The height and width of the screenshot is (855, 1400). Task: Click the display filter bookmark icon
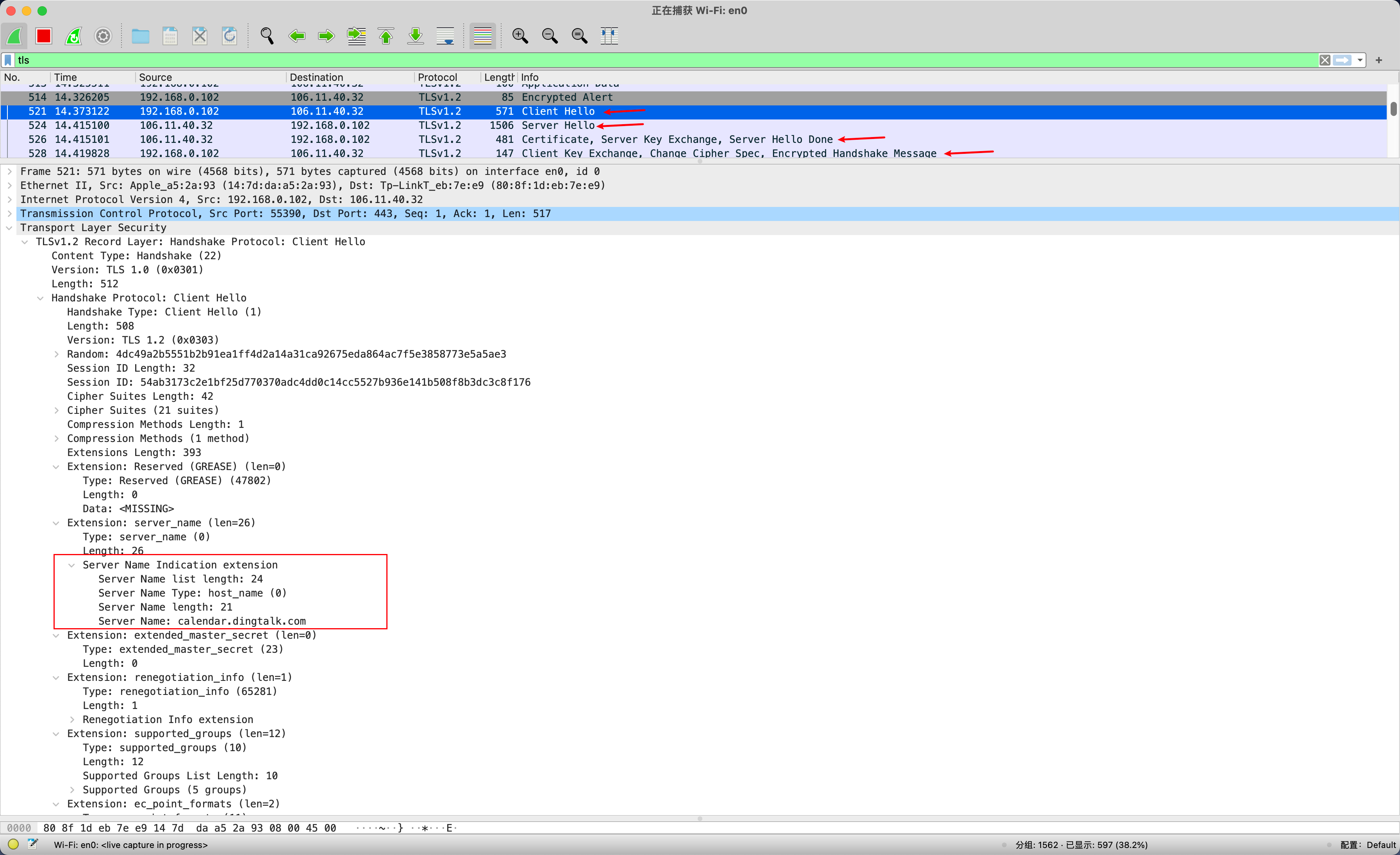(x=9, y=60)
